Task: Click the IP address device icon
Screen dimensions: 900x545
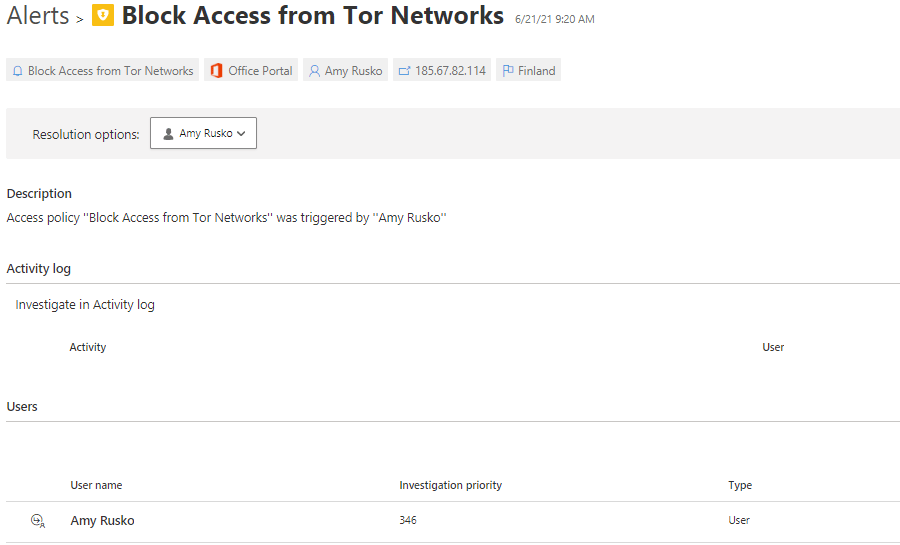Action: click(x=404, y=71)
